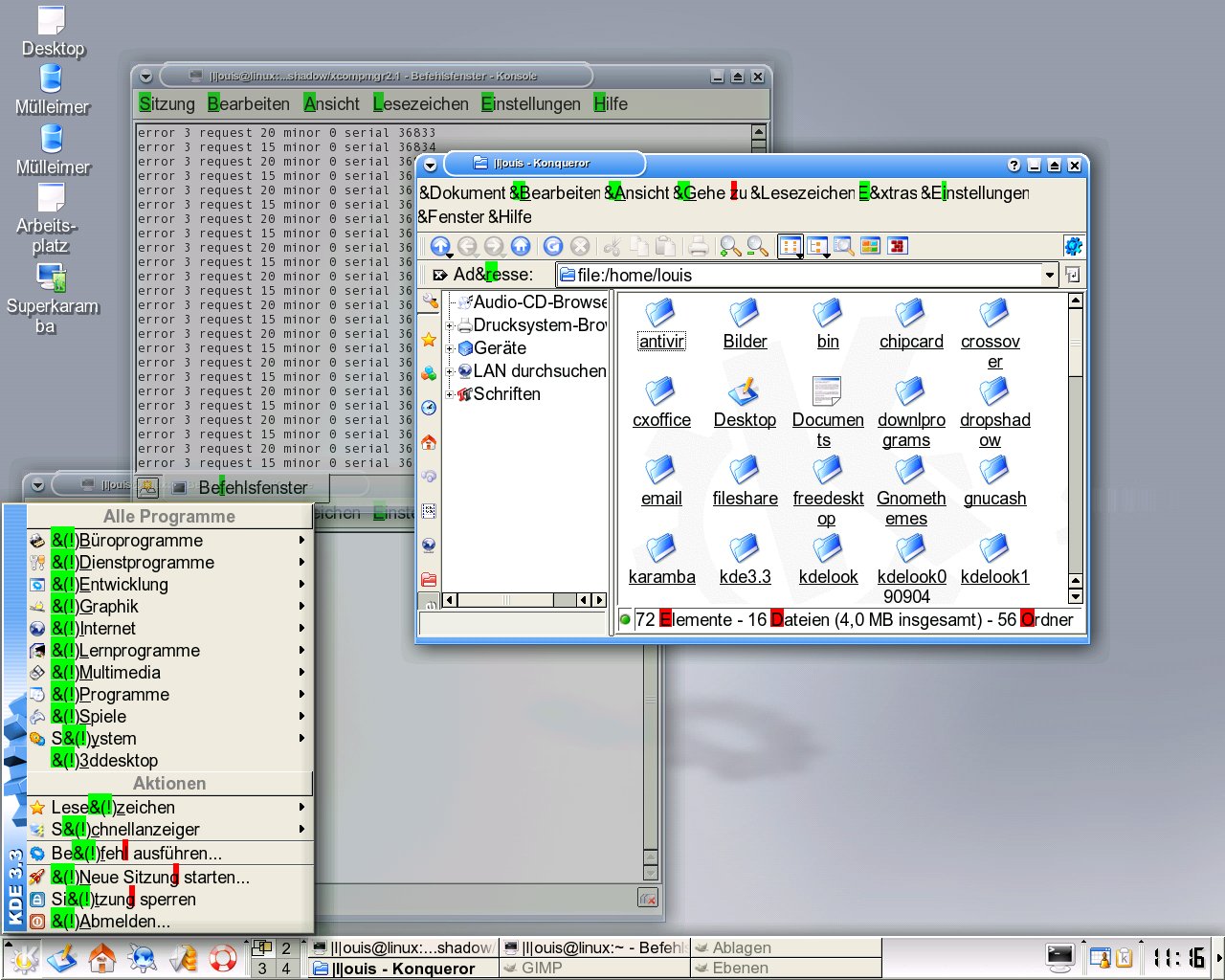Open the gnucash folder

994,482
